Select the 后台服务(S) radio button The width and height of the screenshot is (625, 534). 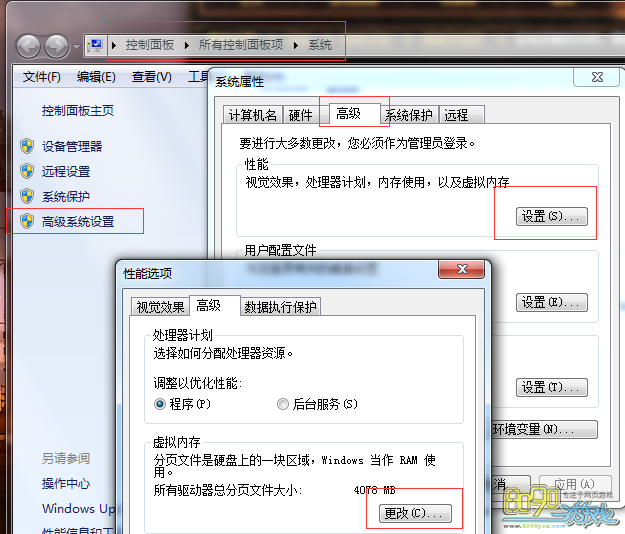283,404
